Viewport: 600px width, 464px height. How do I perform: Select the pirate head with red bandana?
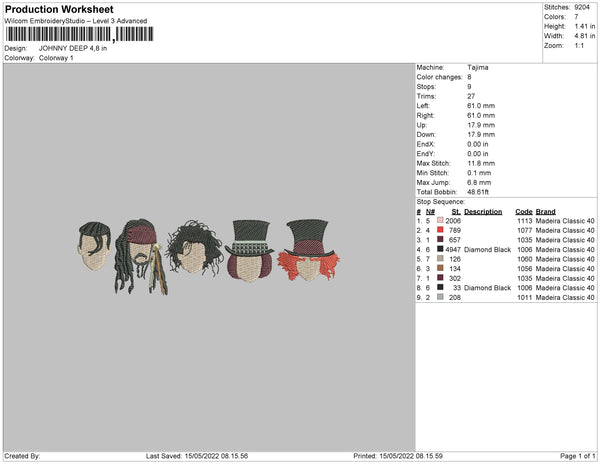tap(140, 256)
